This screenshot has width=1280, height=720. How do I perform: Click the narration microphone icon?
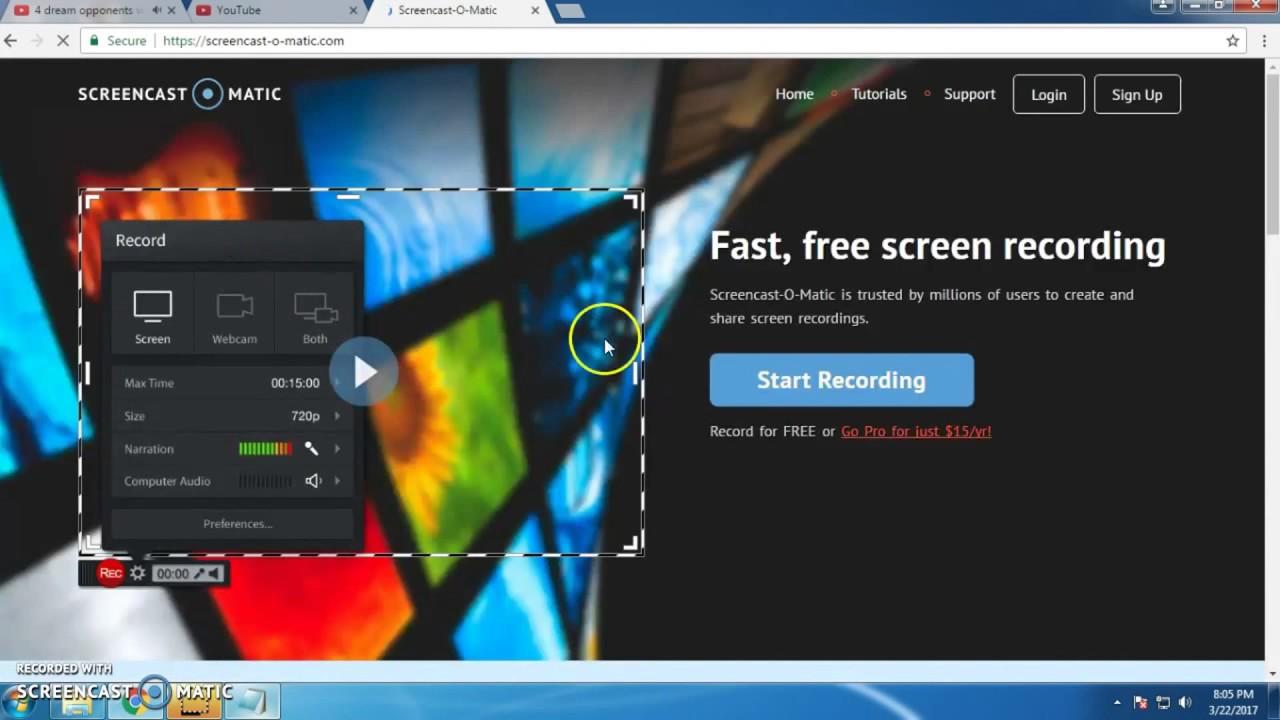point(311,449)
